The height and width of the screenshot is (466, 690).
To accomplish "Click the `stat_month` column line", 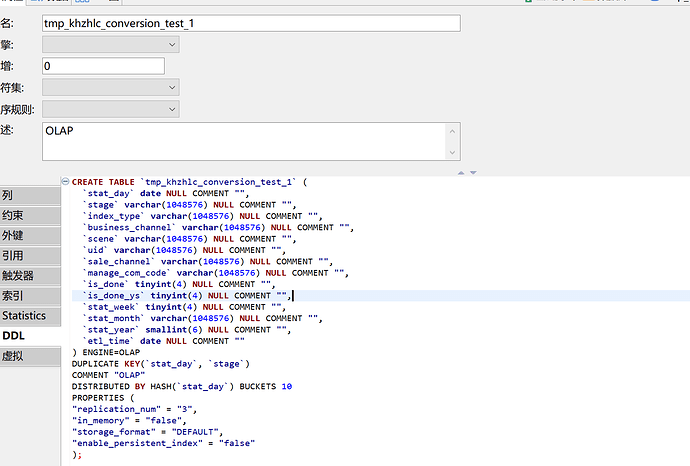I will (202, 319).
